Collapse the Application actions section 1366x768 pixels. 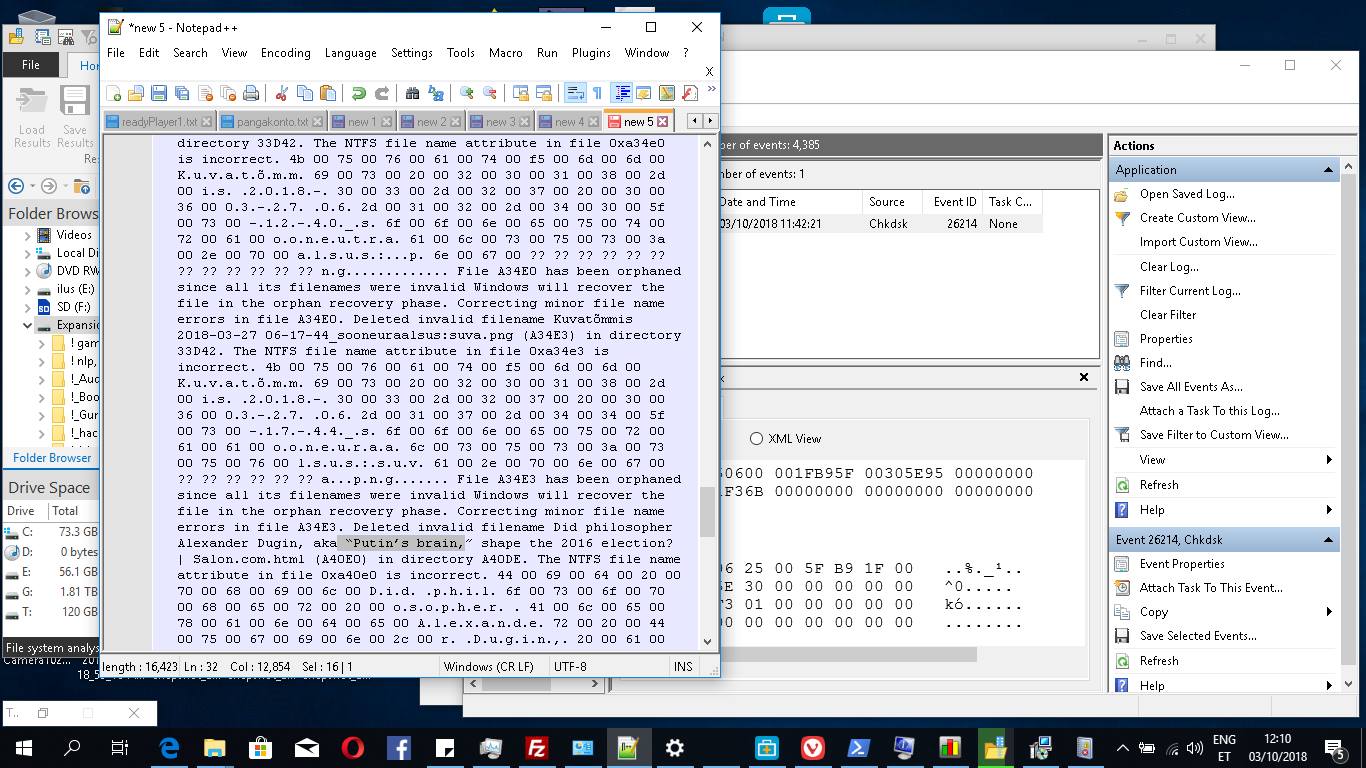1328,170
